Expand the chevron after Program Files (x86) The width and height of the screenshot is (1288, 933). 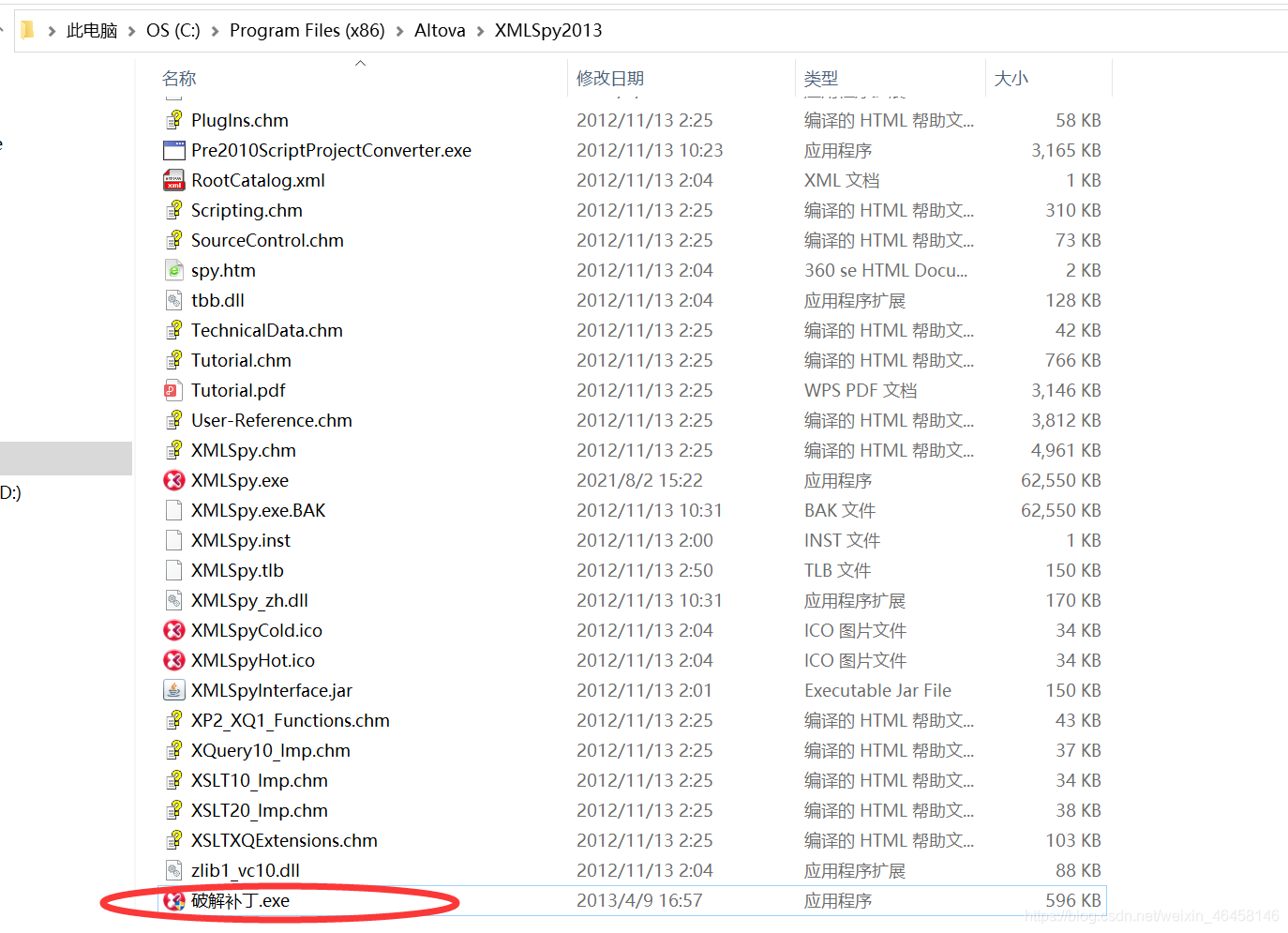(400, 31)
